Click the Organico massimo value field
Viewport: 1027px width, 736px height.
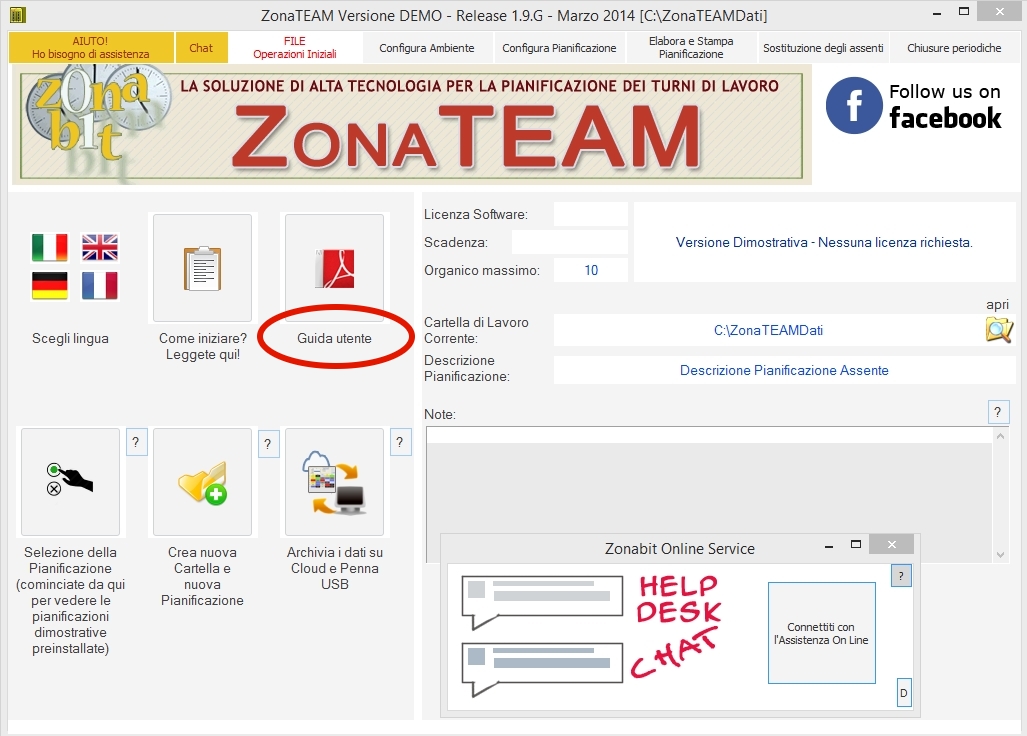pos(591,270)
